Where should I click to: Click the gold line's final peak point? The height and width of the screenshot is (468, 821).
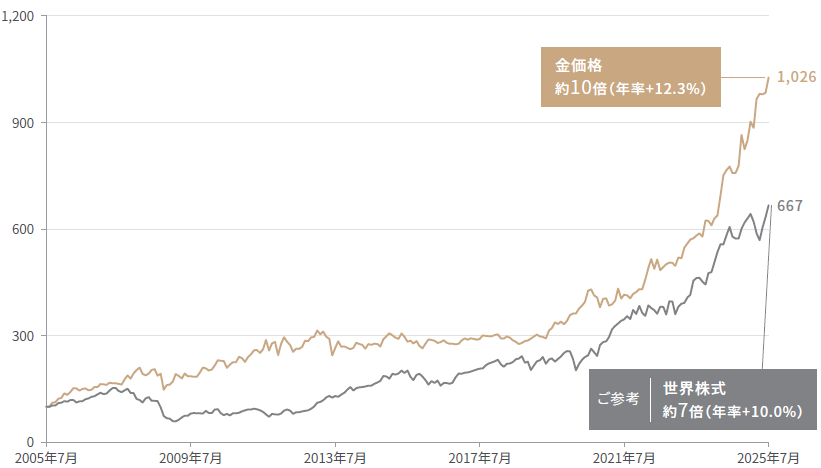pyautogui.click(x=768, y=77)
